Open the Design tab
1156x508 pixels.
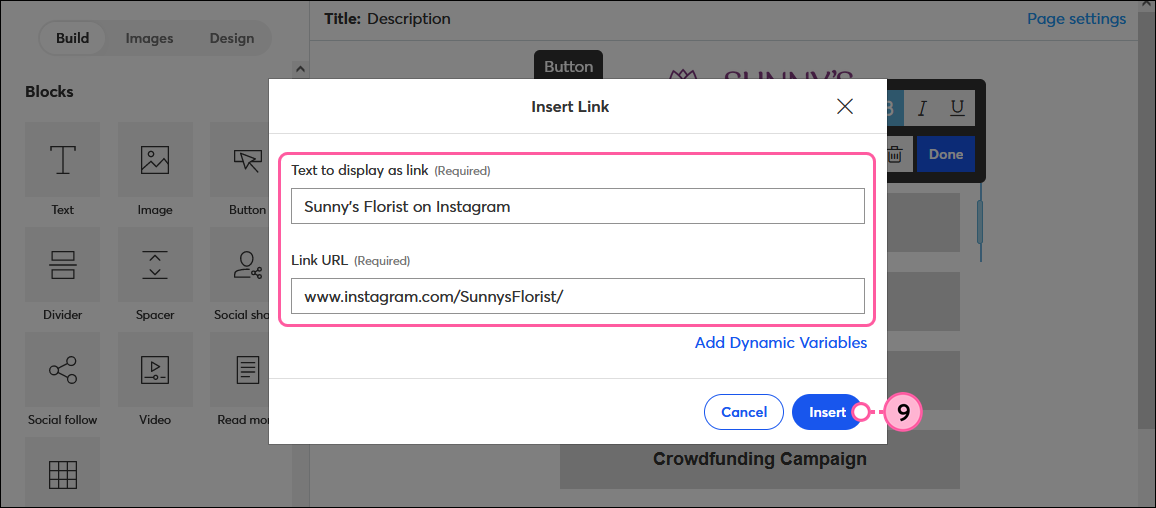pos(231,38)
